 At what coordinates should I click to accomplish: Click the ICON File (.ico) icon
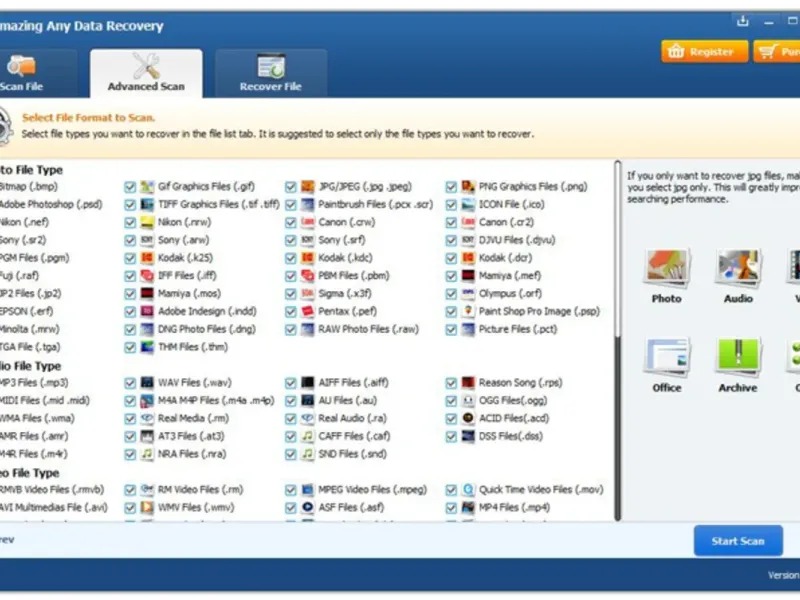pyautogui.click(x=468, y=205)
